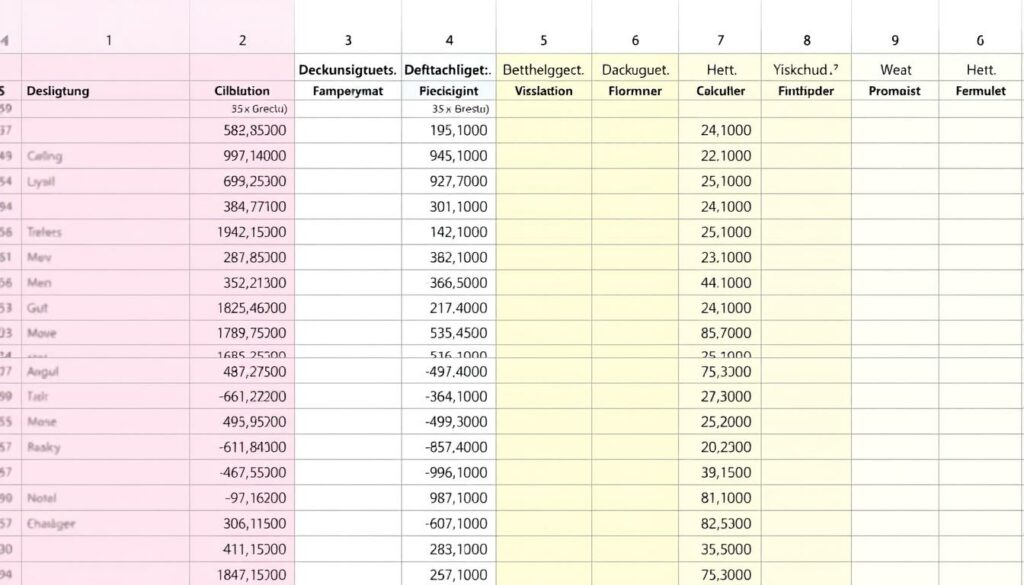The height and width of the screenshot is (585, 1024).
Task: Pick the Calculler cell 85.7000
Action: tap(720, 333)
